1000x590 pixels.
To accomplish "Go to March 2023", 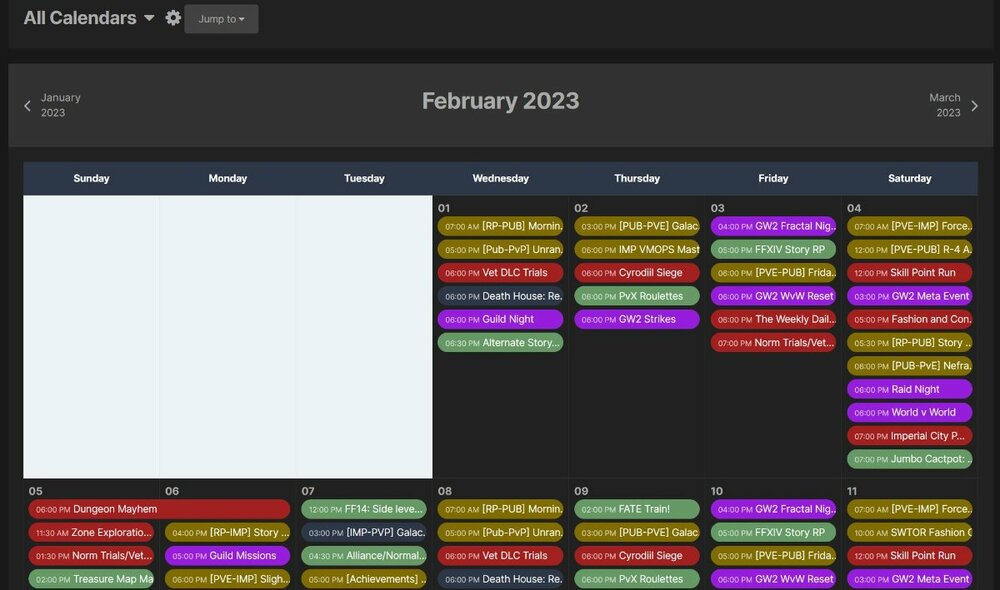I will [x=944, y=105].
